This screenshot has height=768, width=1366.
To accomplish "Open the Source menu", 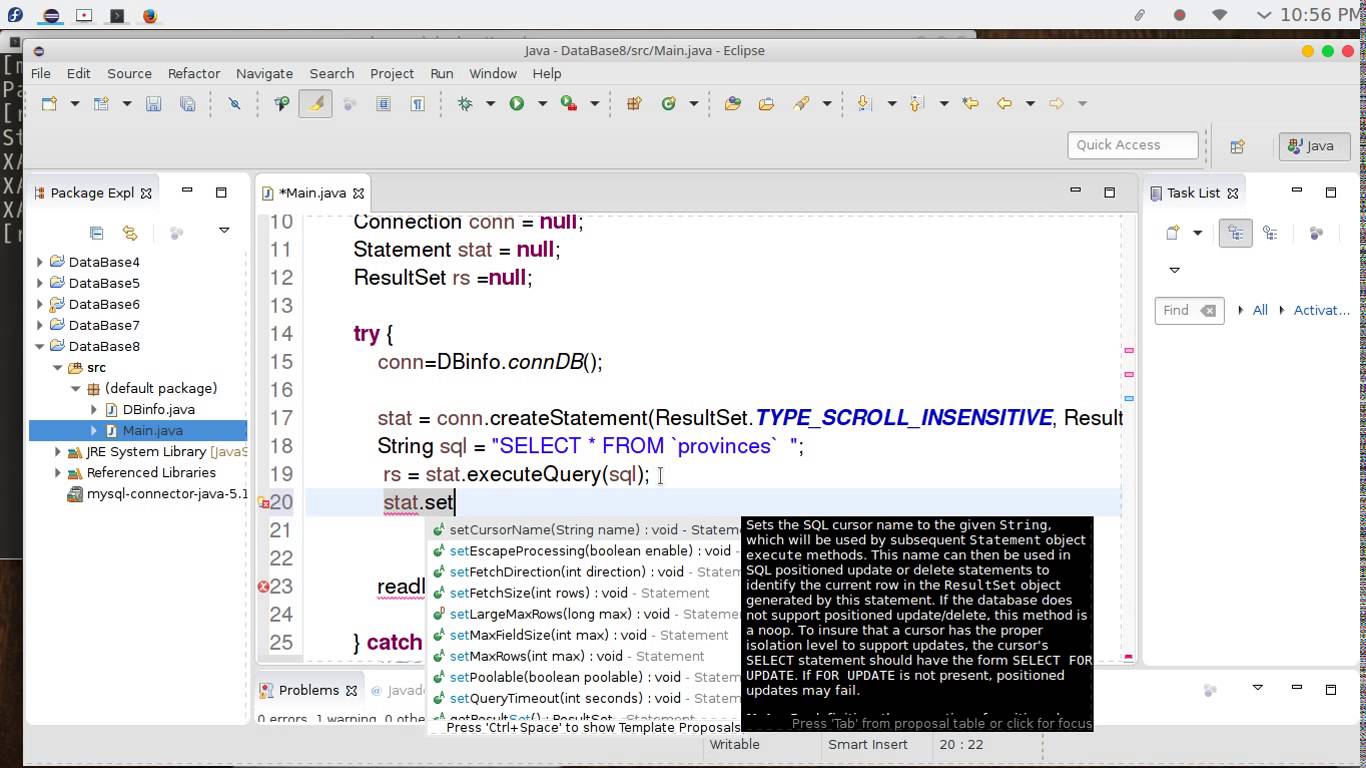I will point(129,73).
